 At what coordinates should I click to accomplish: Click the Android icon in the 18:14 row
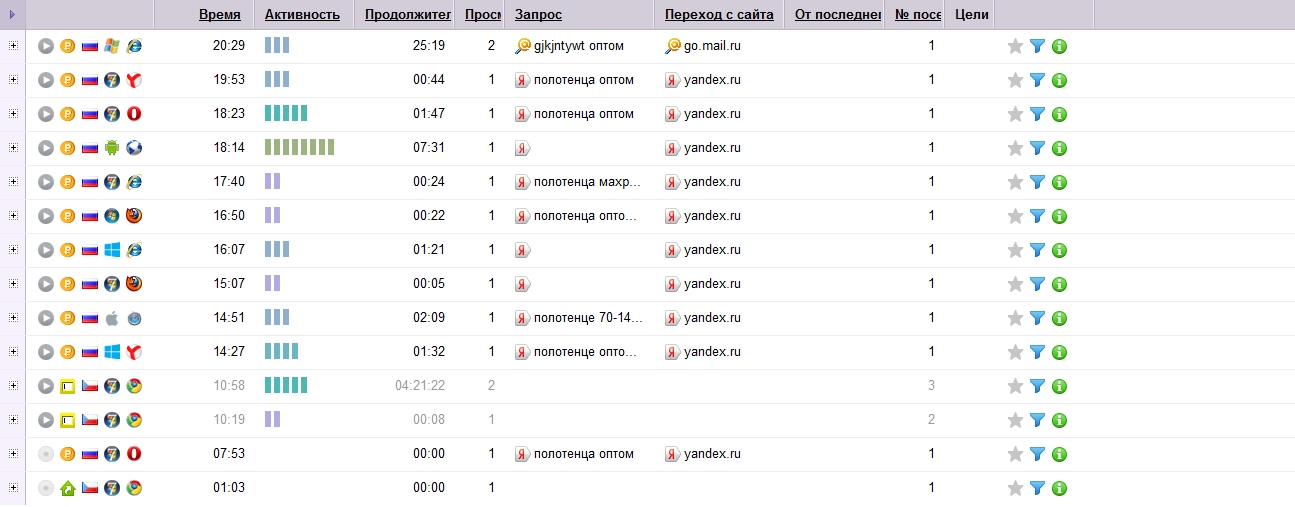point(112,148)
